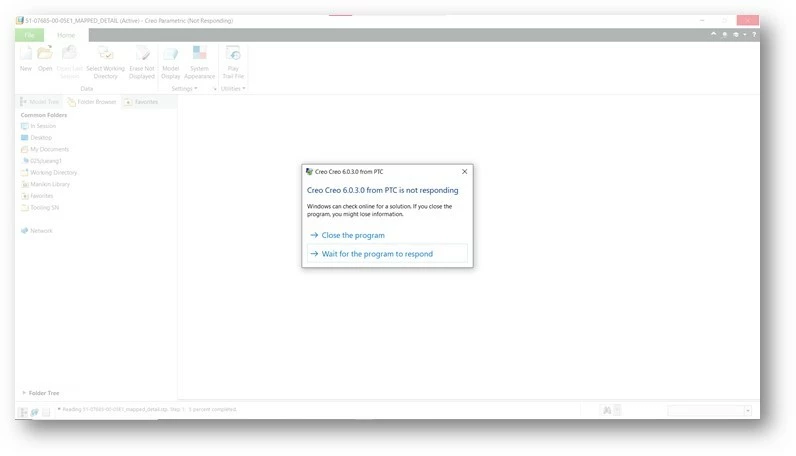Click the Creo Parametric title bar icon
This screenshot has height=456, width=796.
20,20
